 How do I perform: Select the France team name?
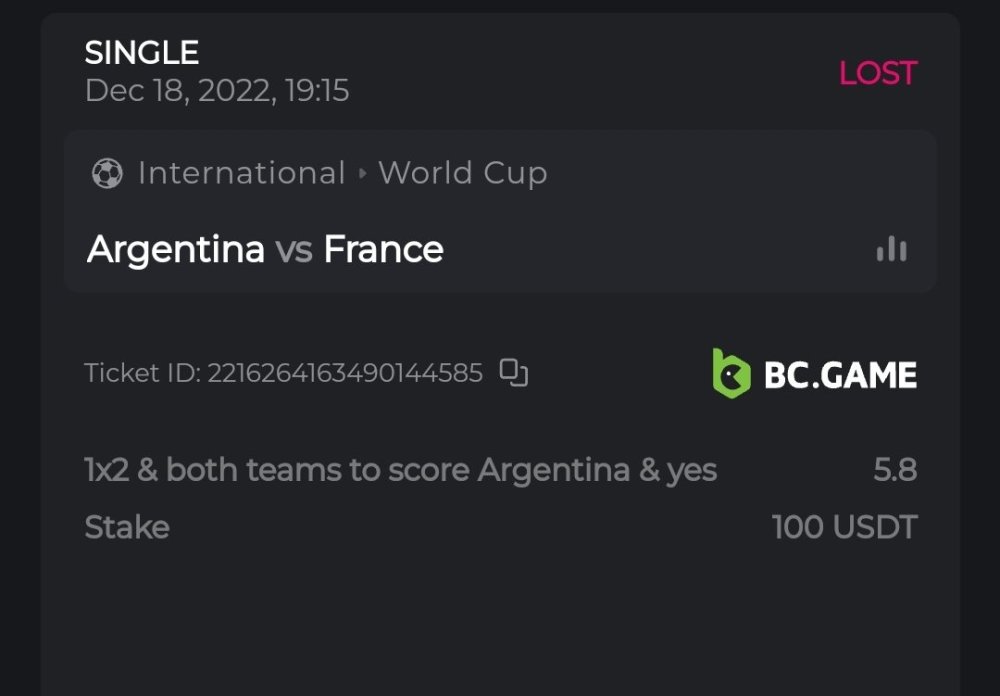click(383, 249)
